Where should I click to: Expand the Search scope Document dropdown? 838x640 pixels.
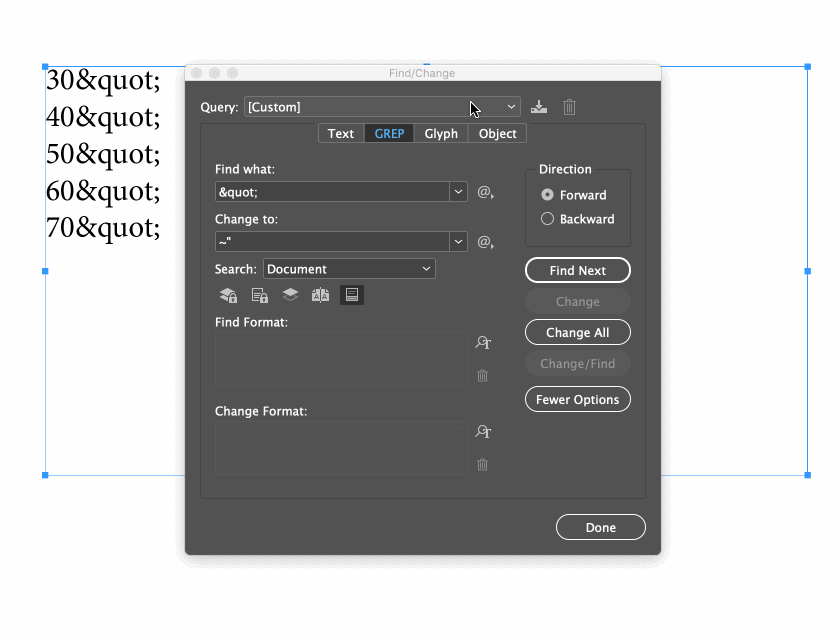[426, 268]
